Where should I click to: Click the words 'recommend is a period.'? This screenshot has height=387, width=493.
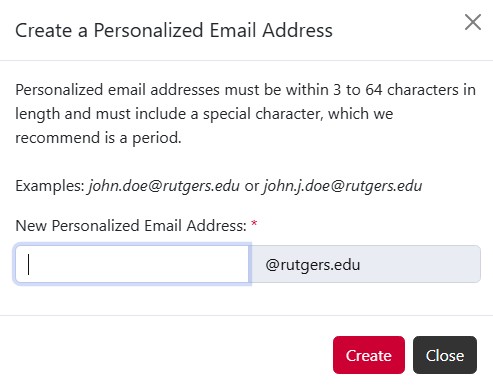click(98, 138)
